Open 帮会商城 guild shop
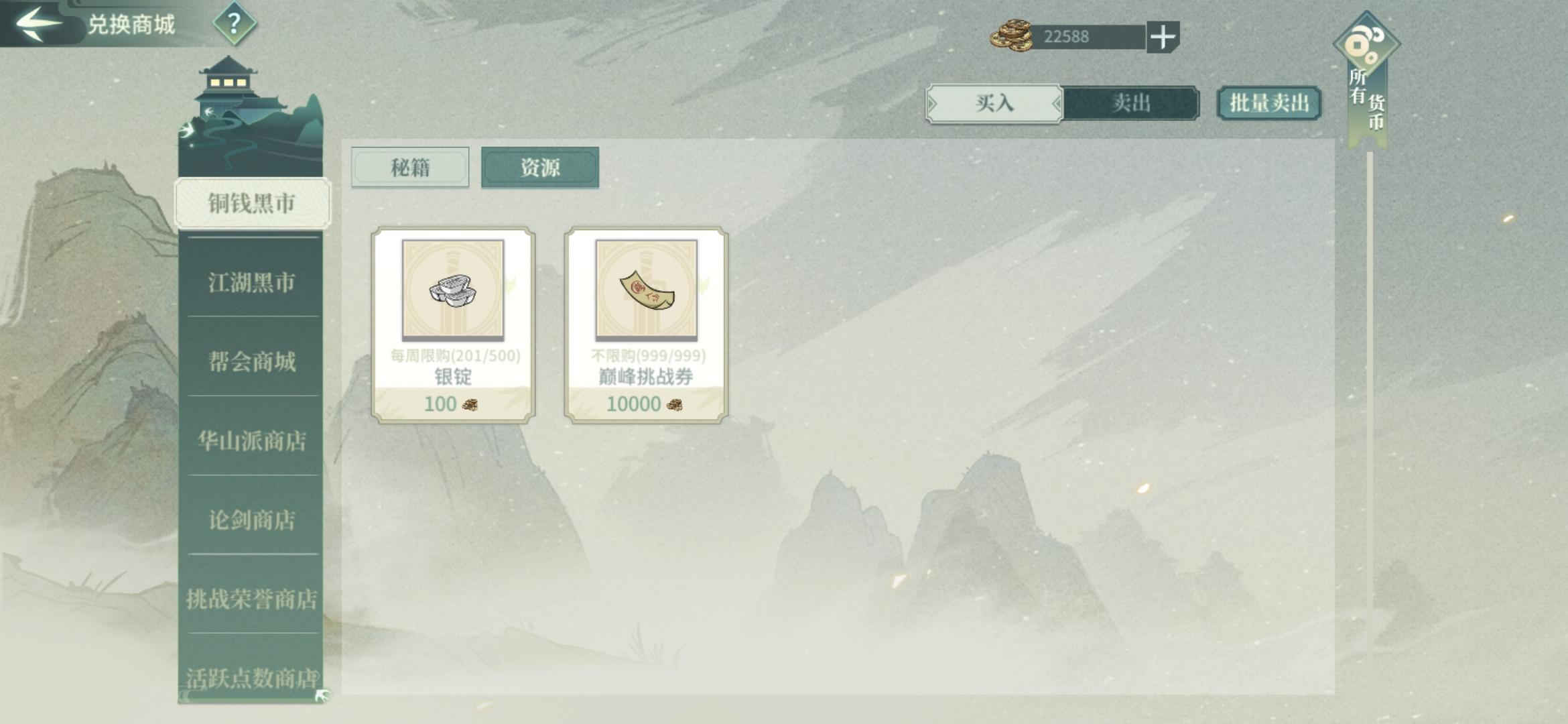This screenshot has height=724, width=1568. pyautogui.click(x=252, y=361)
